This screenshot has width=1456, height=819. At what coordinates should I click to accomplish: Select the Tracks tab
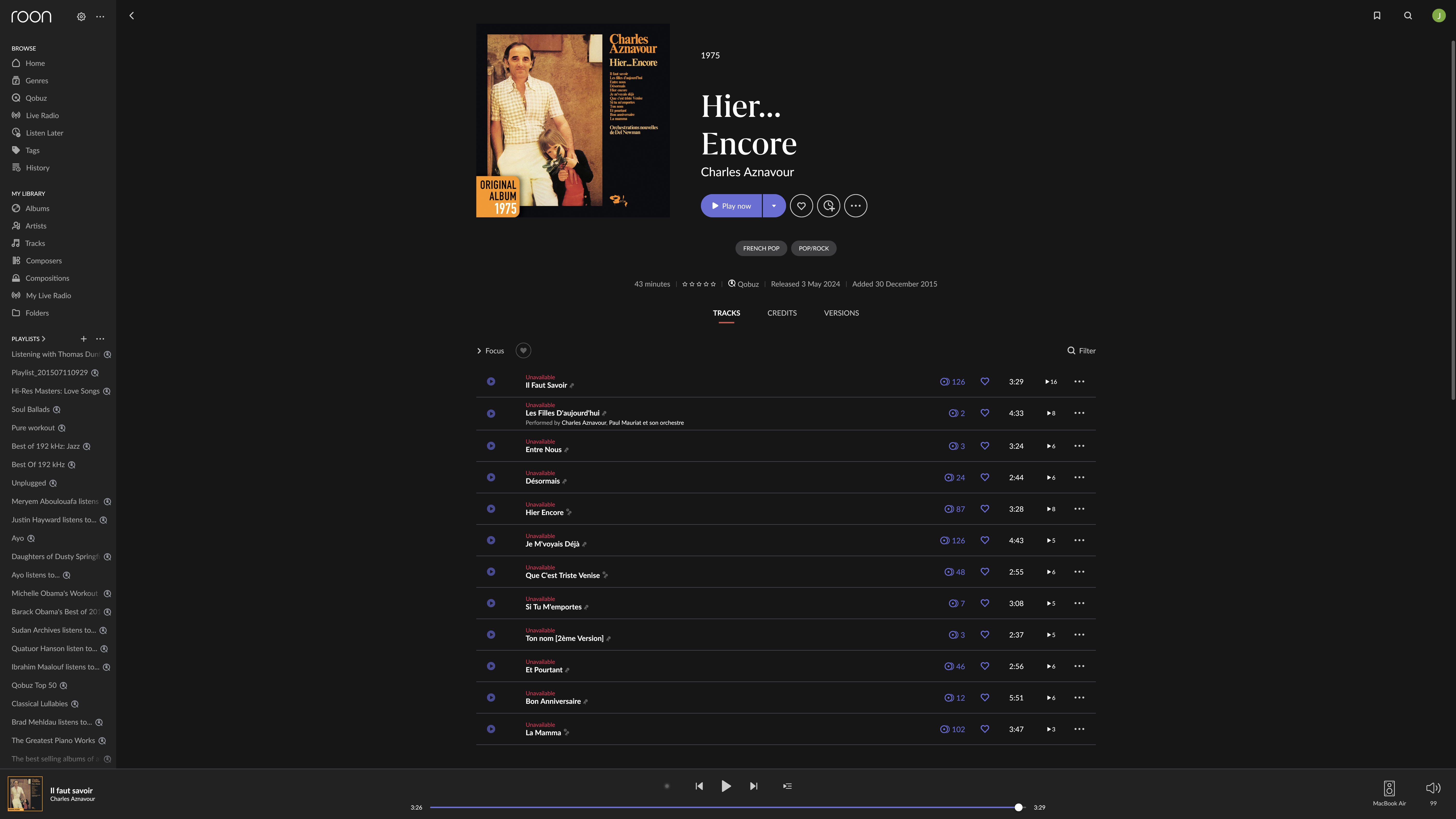726,313
